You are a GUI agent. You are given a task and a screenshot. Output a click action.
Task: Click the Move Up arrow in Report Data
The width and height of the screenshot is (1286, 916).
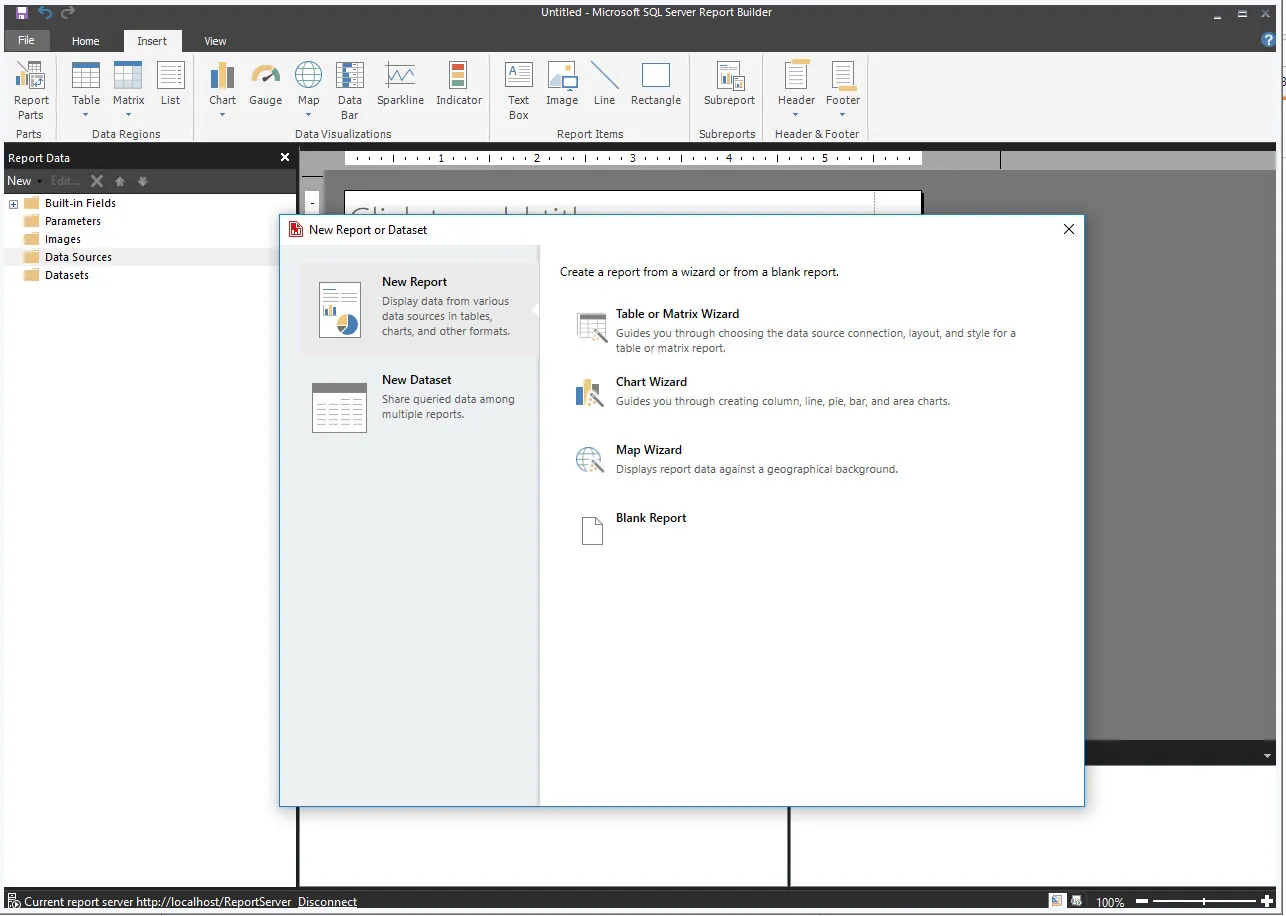coord(120,181)
